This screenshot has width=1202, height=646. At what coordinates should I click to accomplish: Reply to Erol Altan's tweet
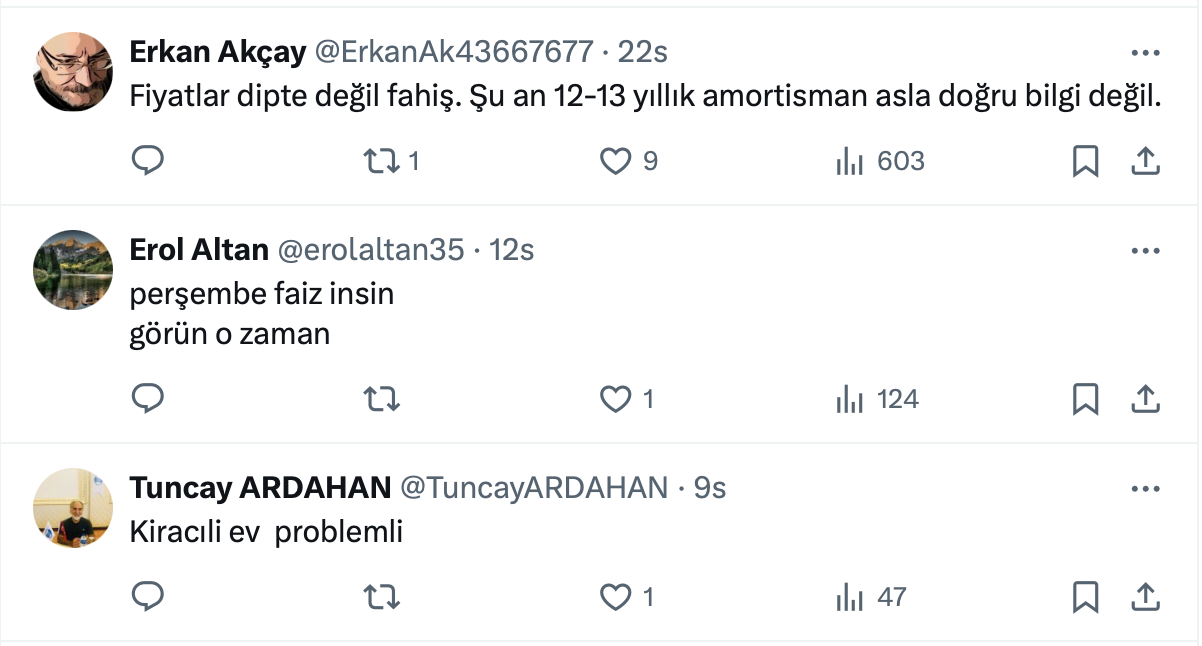(x=148, y=399)
